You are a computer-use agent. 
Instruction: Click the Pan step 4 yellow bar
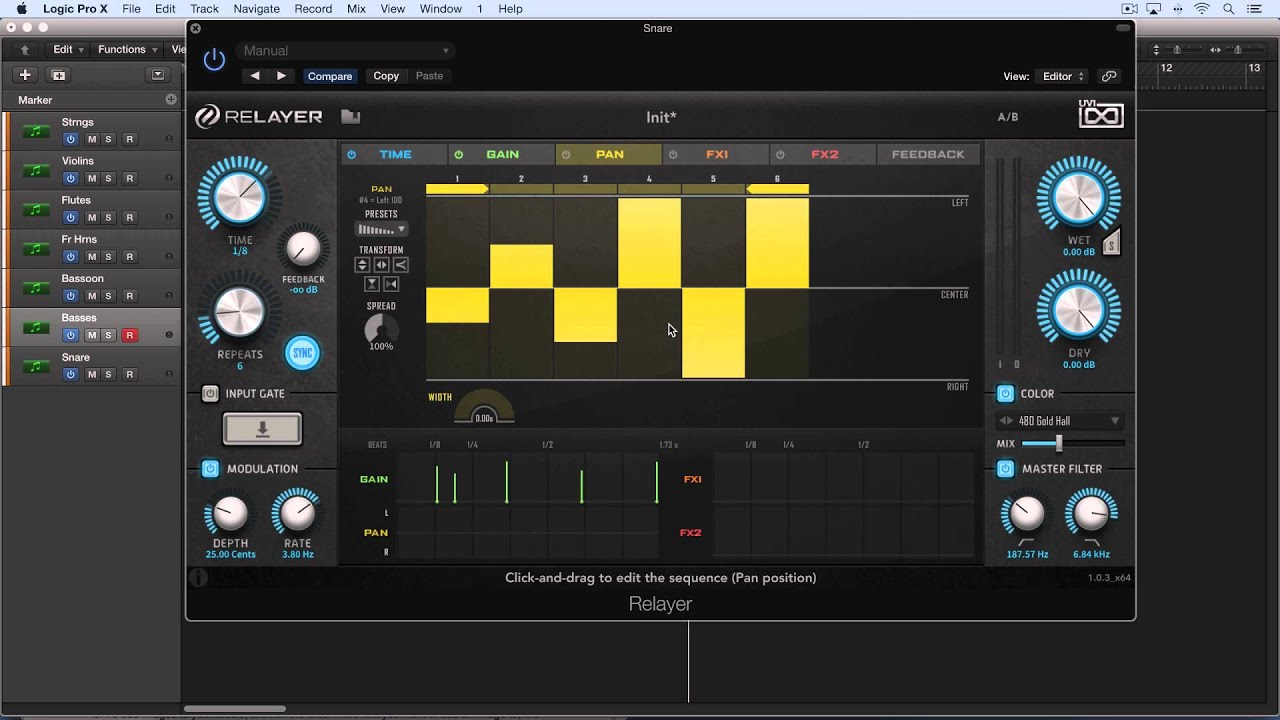pyautogui.click(x=649, y=243)
